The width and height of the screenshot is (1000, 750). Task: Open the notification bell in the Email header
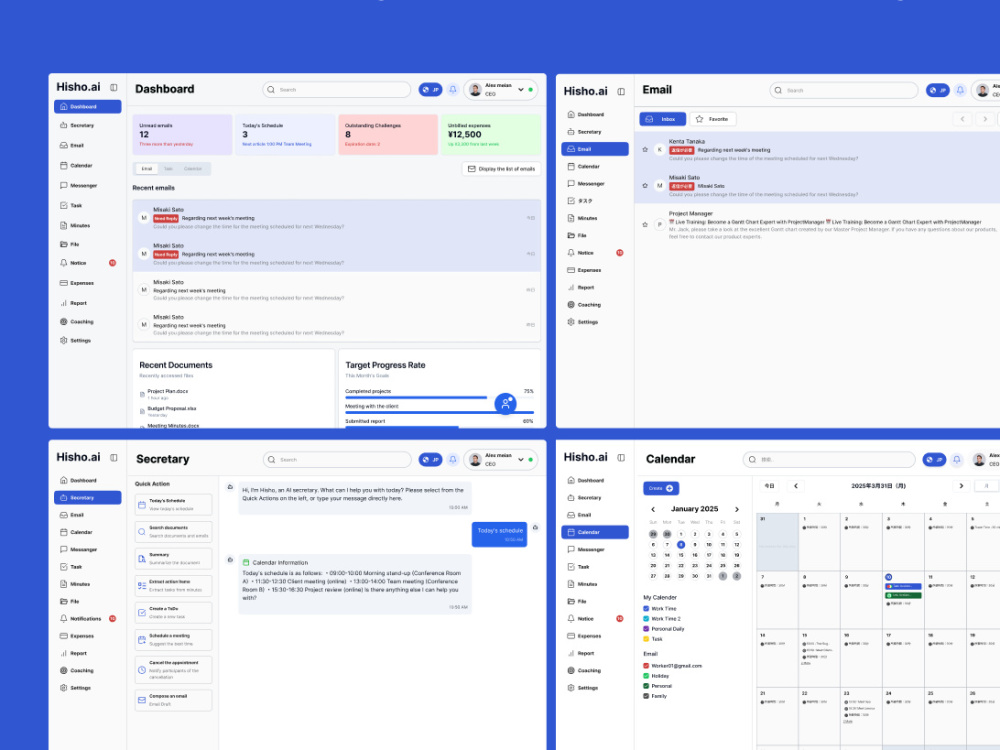[x=960, y=91]
